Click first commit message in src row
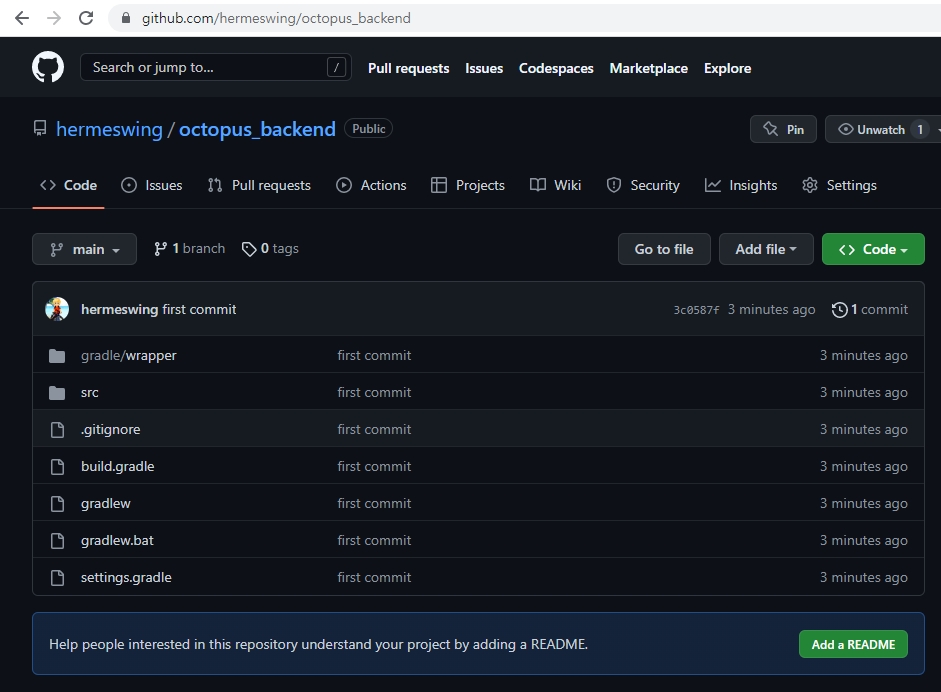The height and width of the screenshot is (692, 941). point(374,393)
